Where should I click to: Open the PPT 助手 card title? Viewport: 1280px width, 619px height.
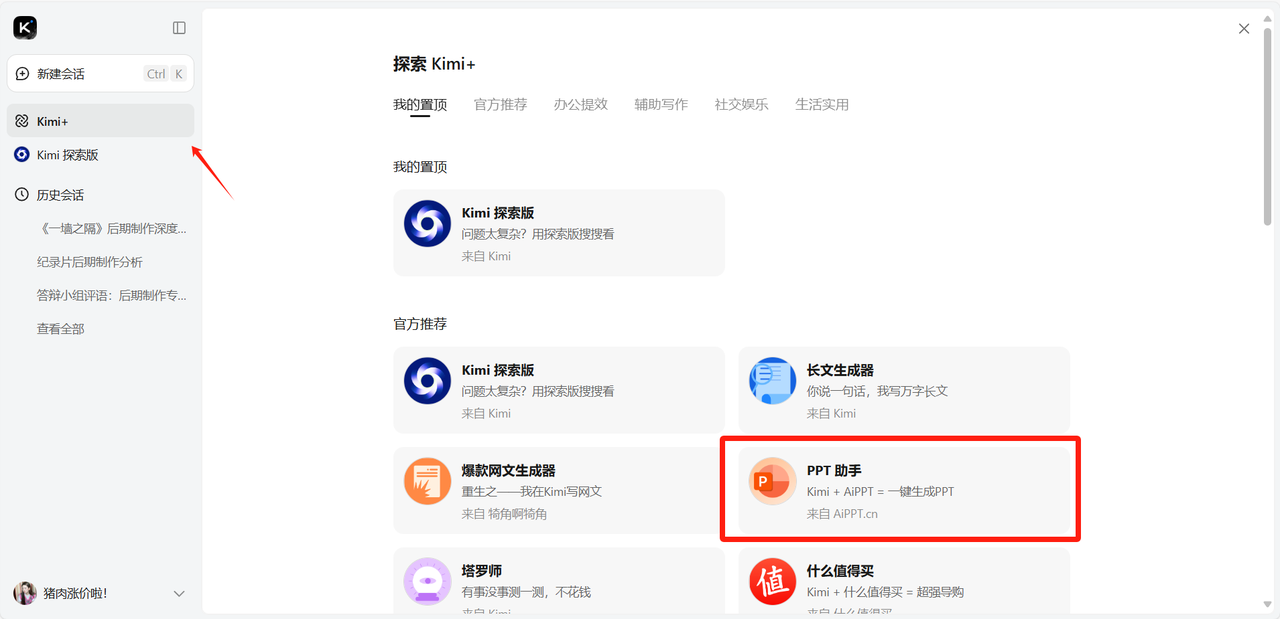(834, 470)
